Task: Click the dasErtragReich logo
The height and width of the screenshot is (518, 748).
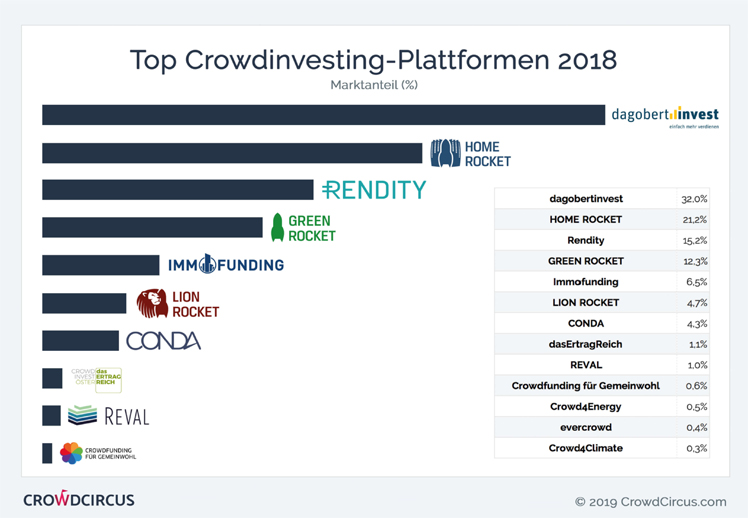Action: [x=97, y=378]
